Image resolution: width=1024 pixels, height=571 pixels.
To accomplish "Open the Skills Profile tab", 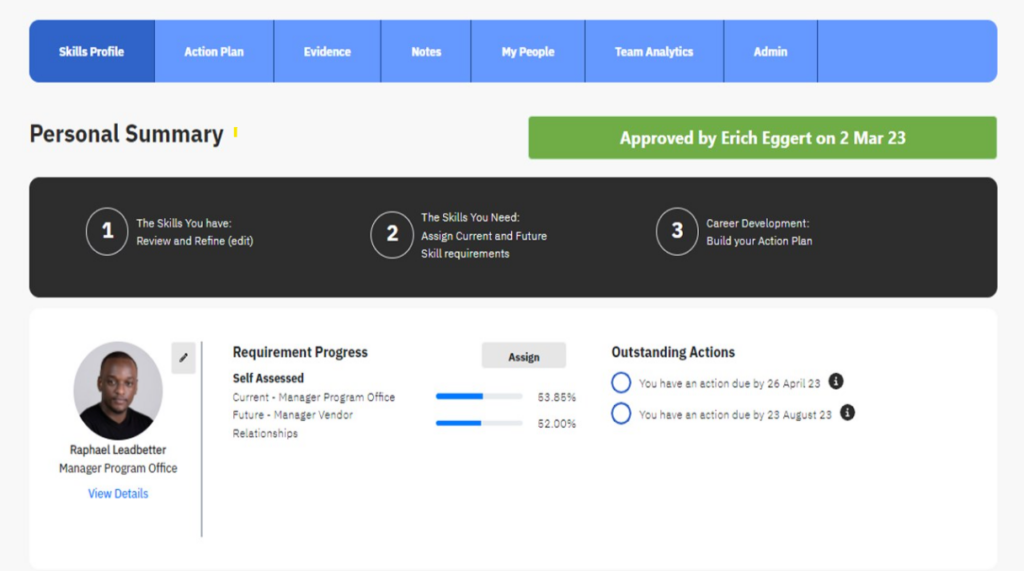I will click(x=91, y=51).
